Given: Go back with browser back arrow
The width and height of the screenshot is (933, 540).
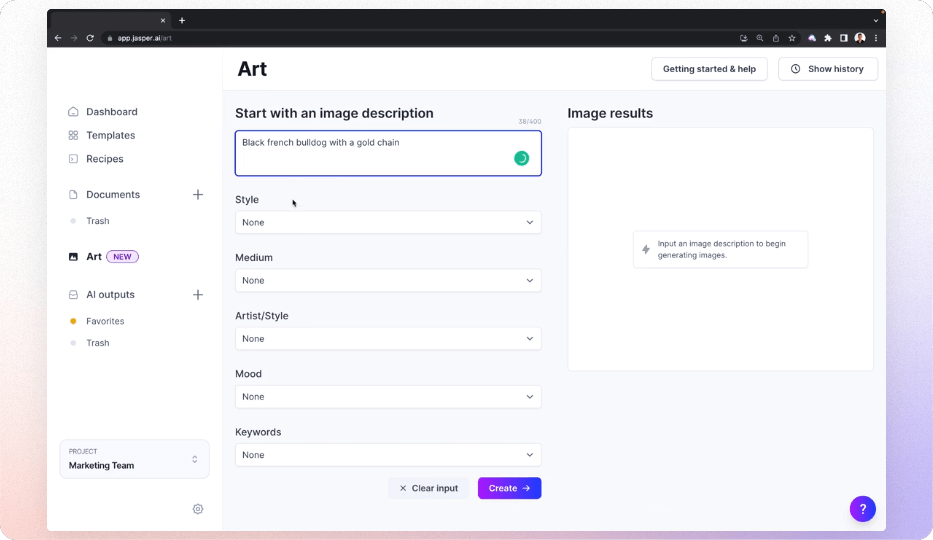Looking at the screenshot, I should (58, 38).
